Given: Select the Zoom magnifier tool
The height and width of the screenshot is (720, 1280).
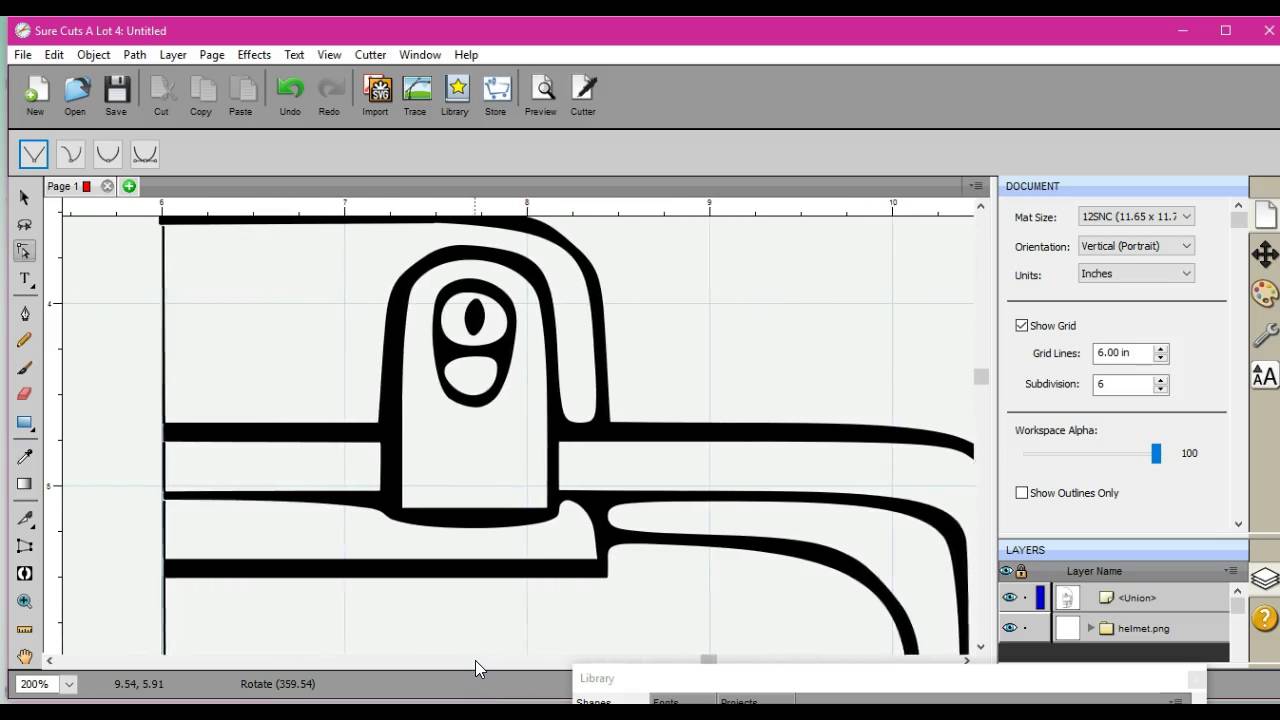Looking at the screenshot, I should click(25, 601).
